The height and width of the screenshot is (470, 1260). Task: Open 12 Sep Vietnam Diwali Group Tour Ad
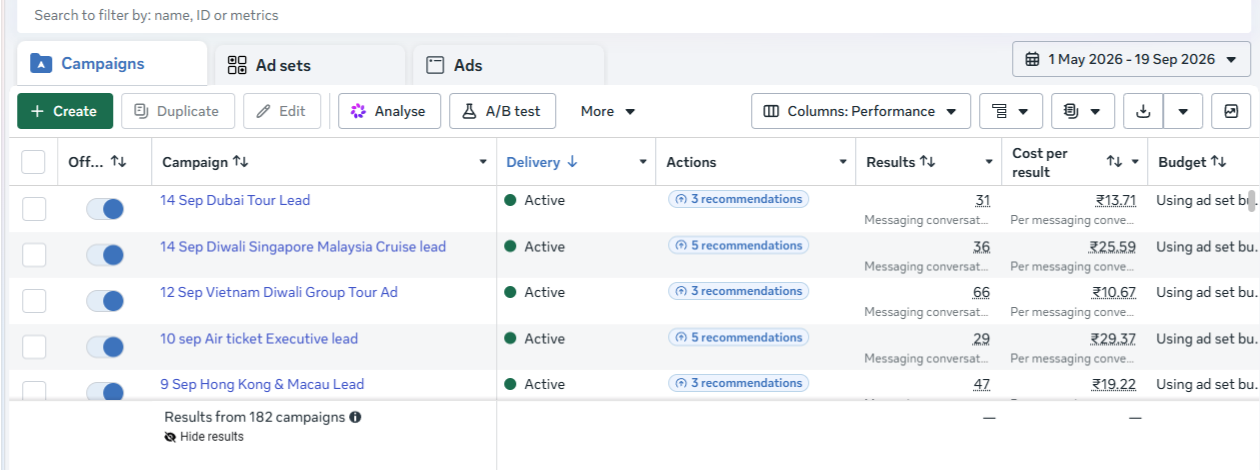click(279, 292)
